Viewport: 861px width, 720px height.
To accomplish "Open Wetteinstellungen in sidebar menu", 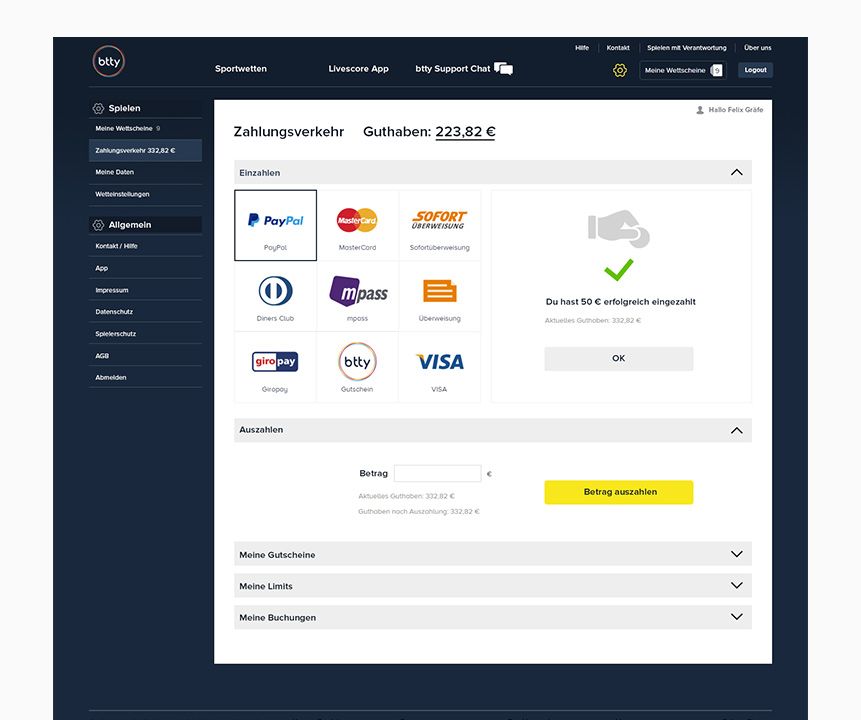I will [123, 194].
